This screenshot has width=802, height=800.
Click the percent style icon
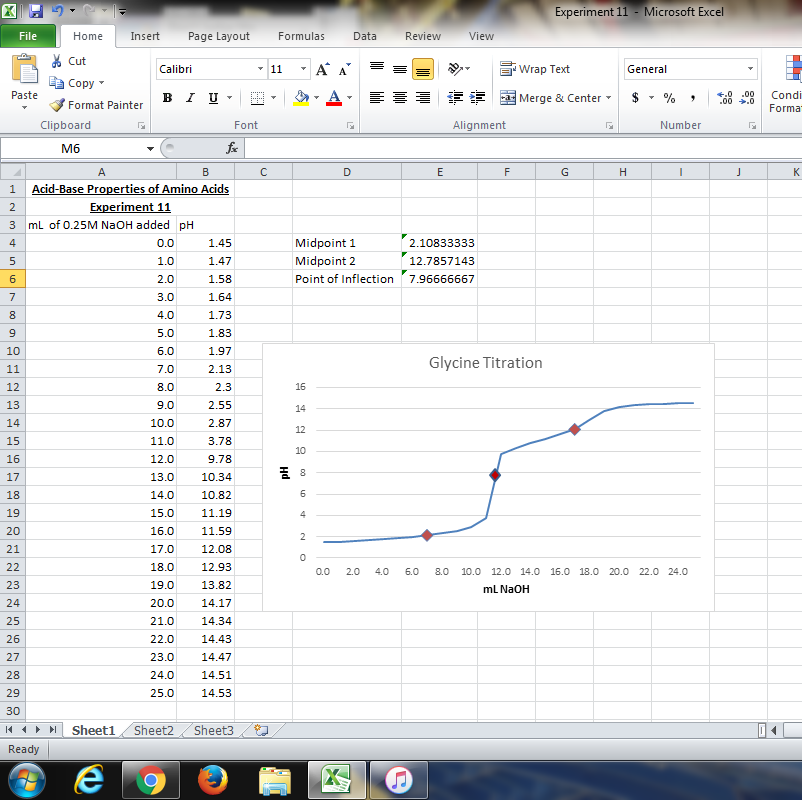point(669,98)
